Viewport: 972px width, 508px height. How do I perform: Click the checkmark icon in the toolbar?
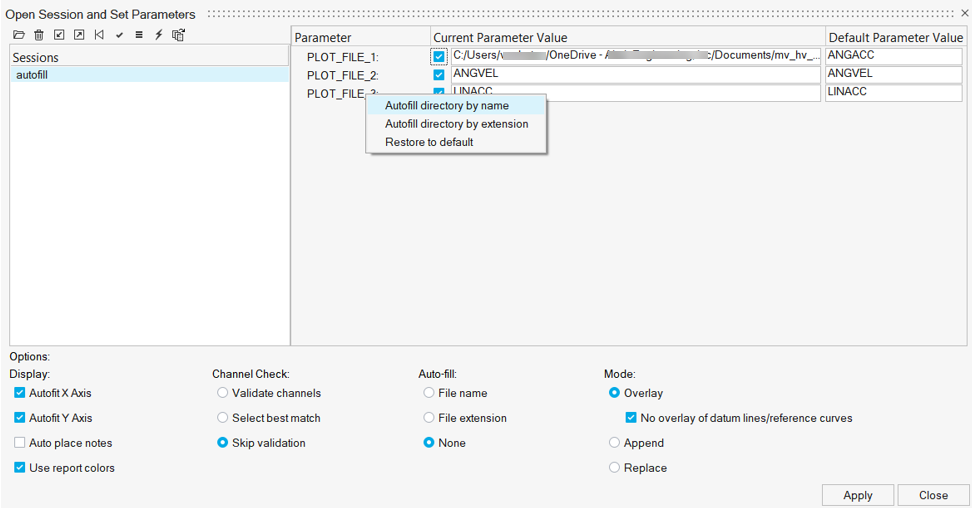119,35
